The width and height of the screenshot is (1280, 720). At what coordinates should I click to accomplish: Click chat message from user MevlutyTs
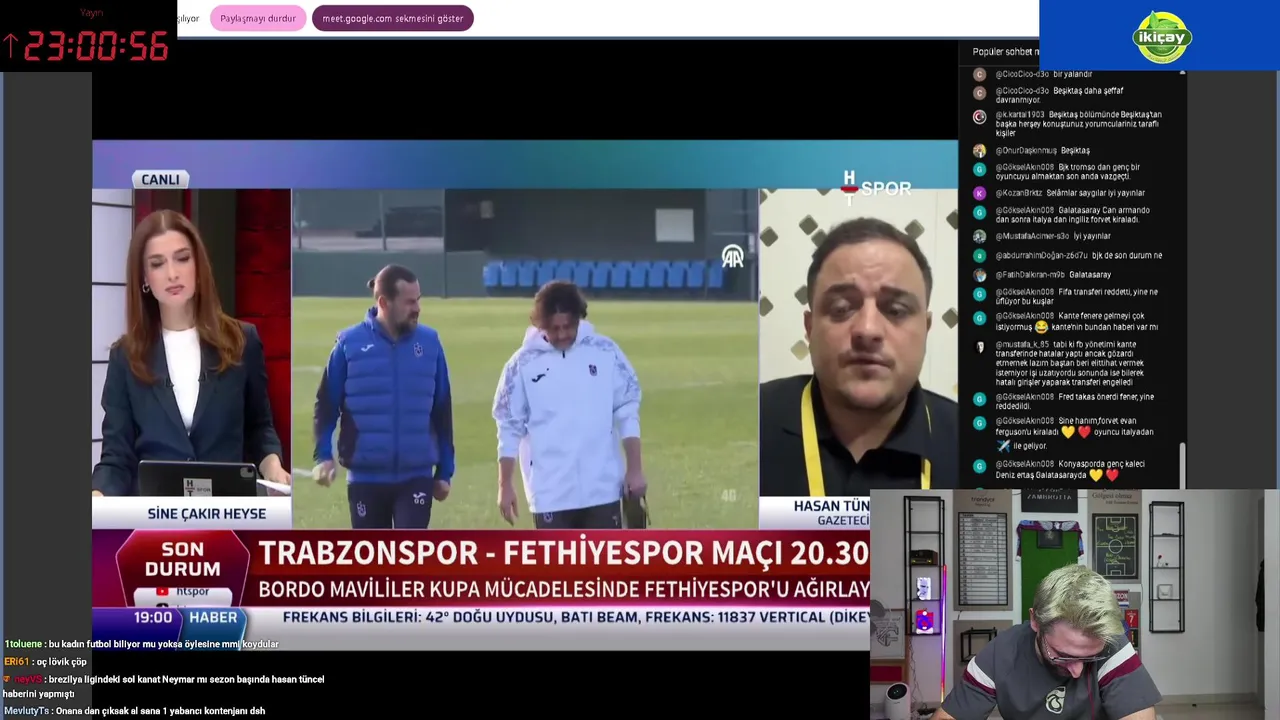tap(134, 711)
